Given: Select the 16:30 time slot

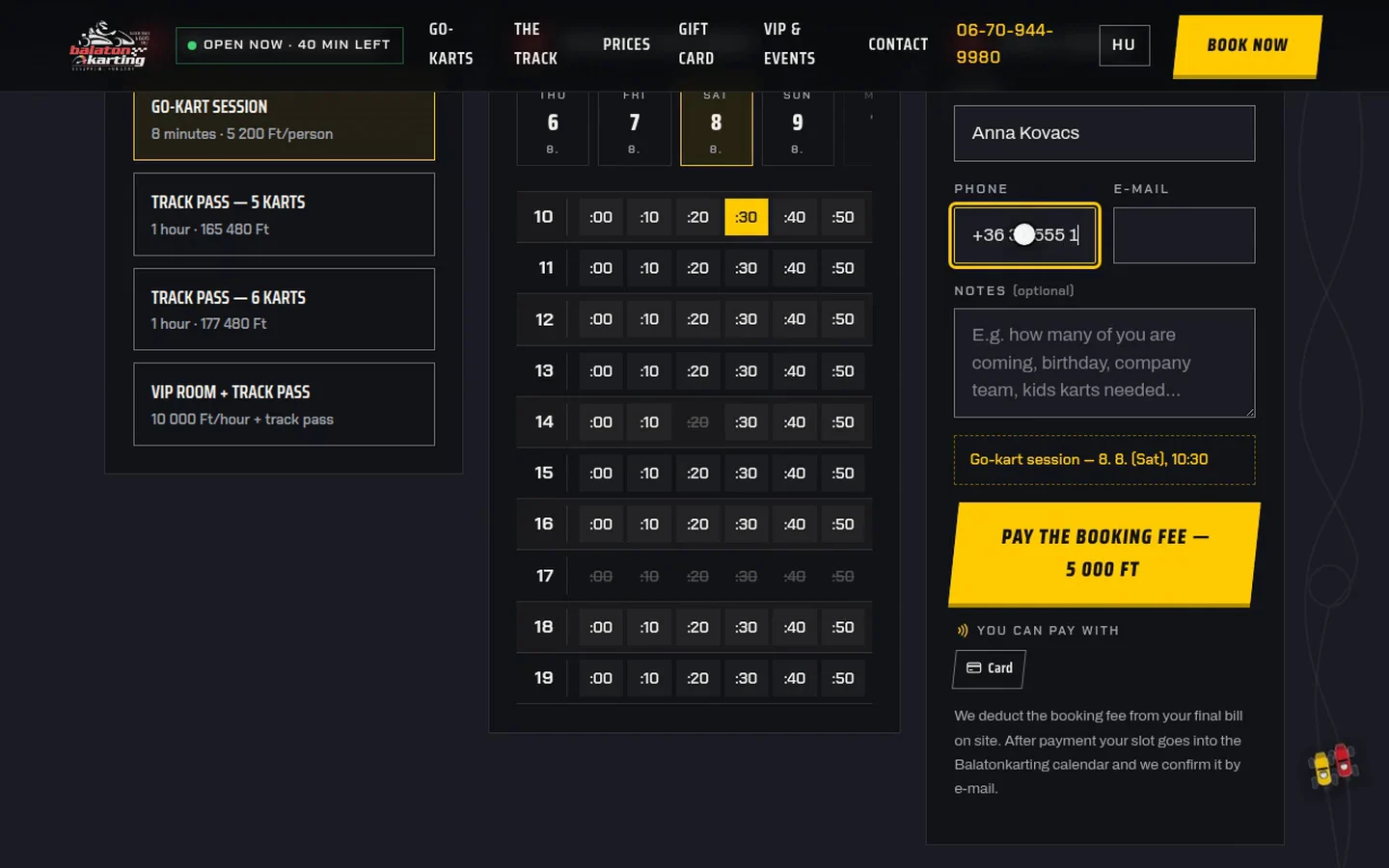Looking at the screenshot, I should click(x=747, y=525).
